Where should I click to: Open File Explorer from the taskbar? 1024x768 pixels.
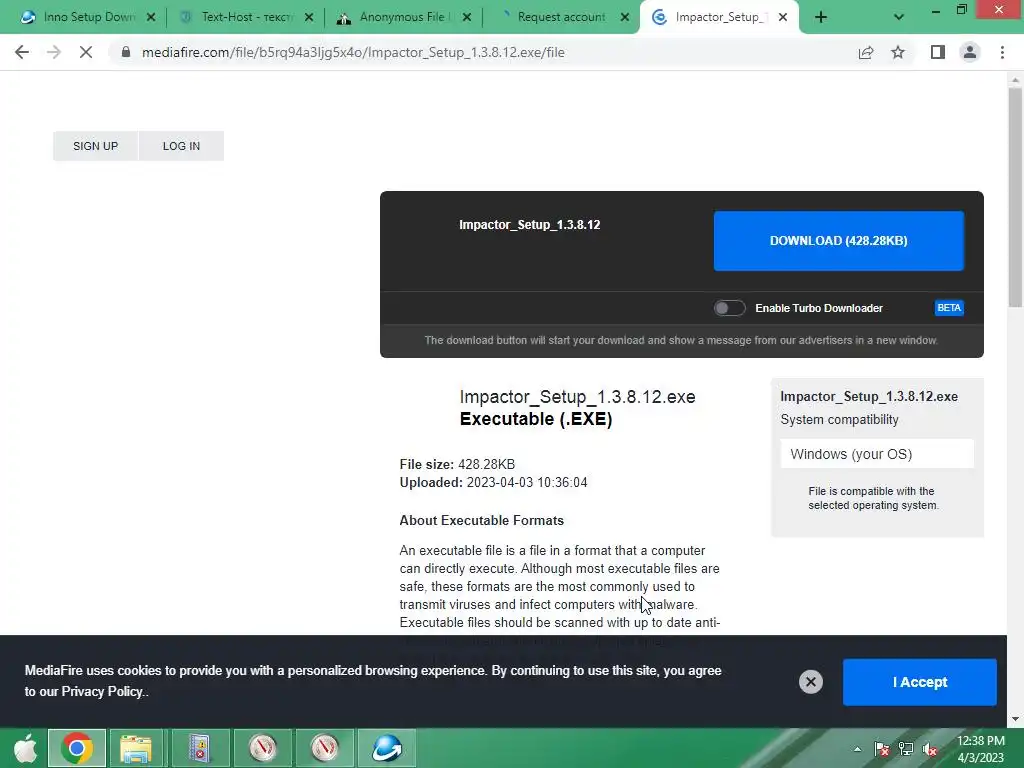pyautogui.click(x=136, y=748)
